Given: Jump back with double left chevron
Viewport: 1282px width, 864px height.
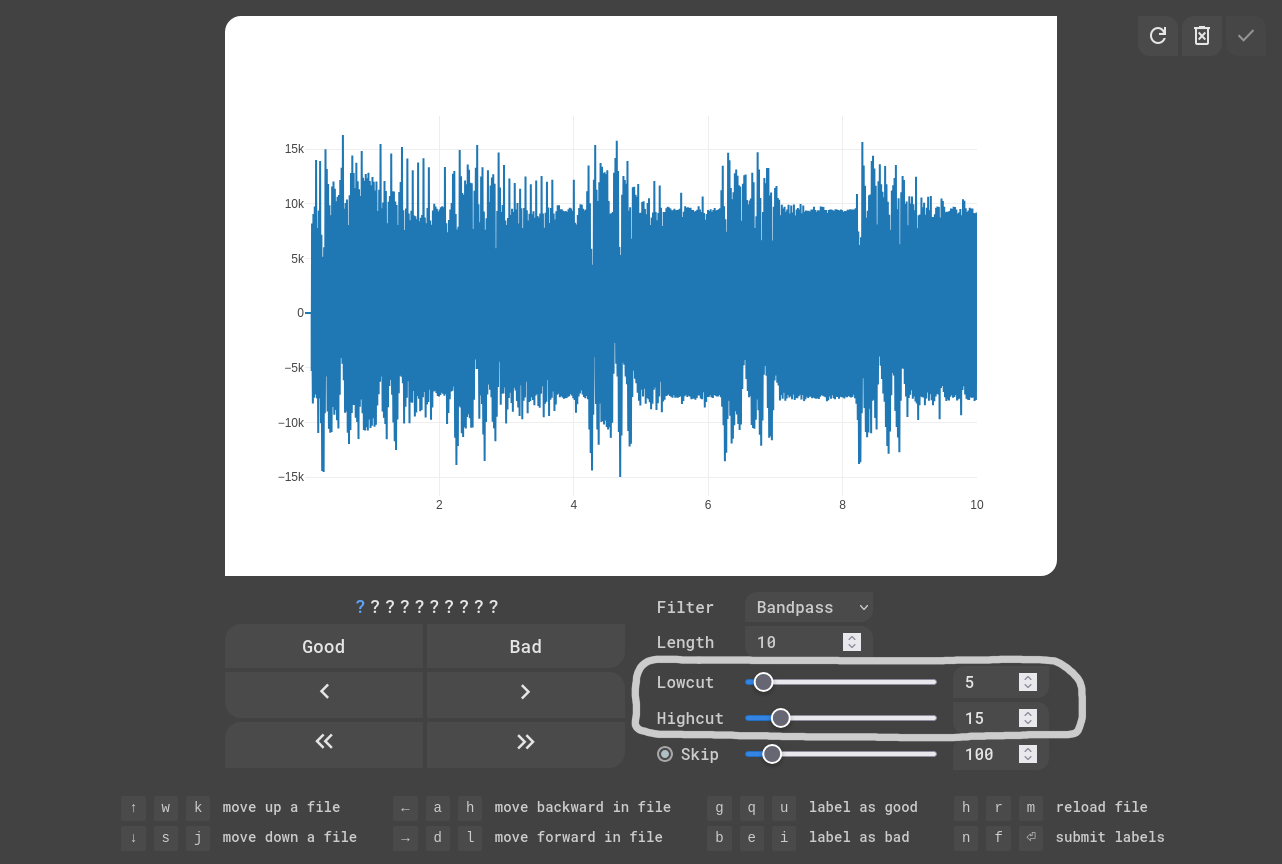Looking at the screenshot, I should (324, 741).
